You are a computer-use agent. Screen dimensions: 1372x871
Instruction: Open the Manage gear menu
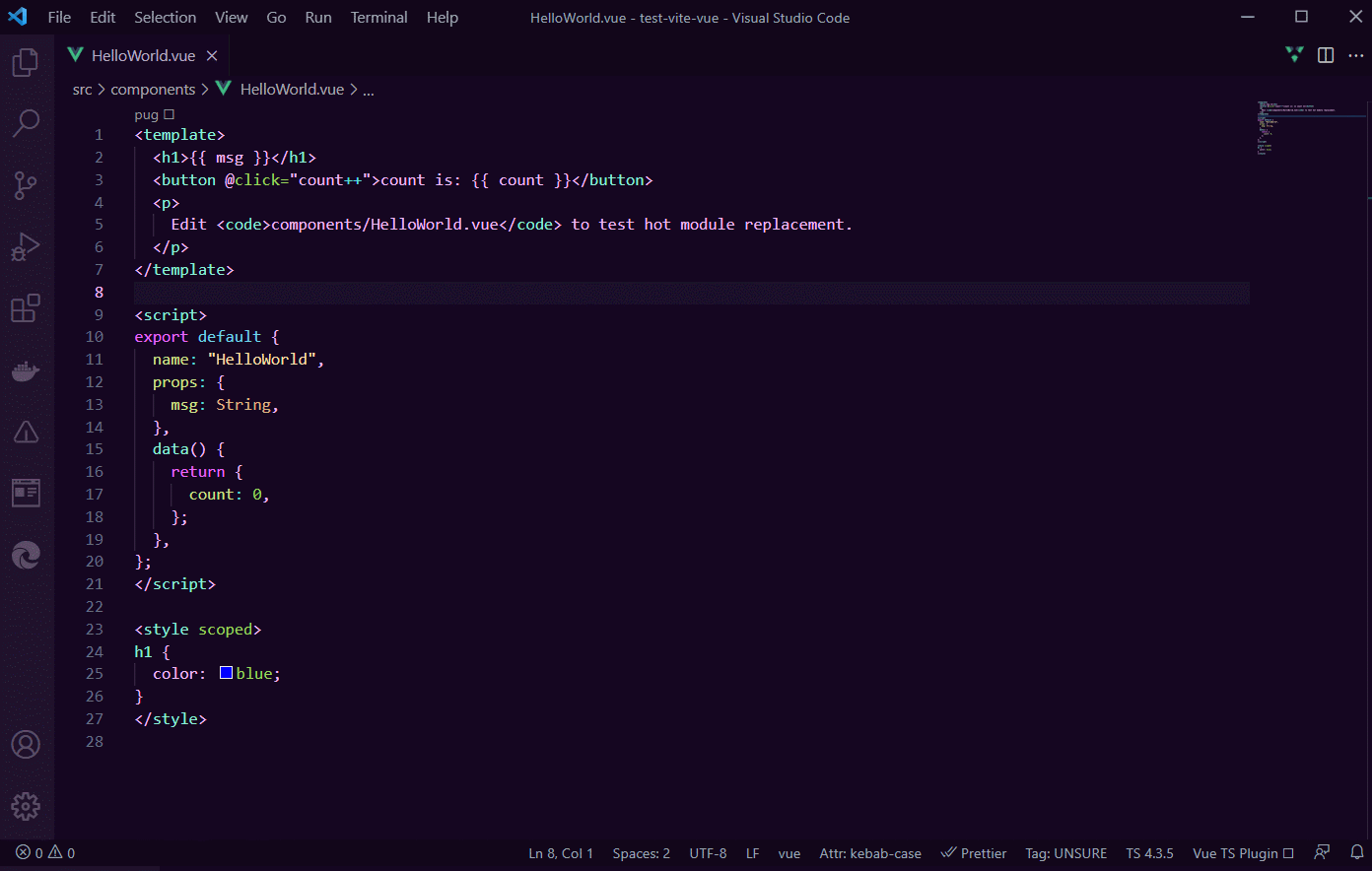(x=26, y=806)
